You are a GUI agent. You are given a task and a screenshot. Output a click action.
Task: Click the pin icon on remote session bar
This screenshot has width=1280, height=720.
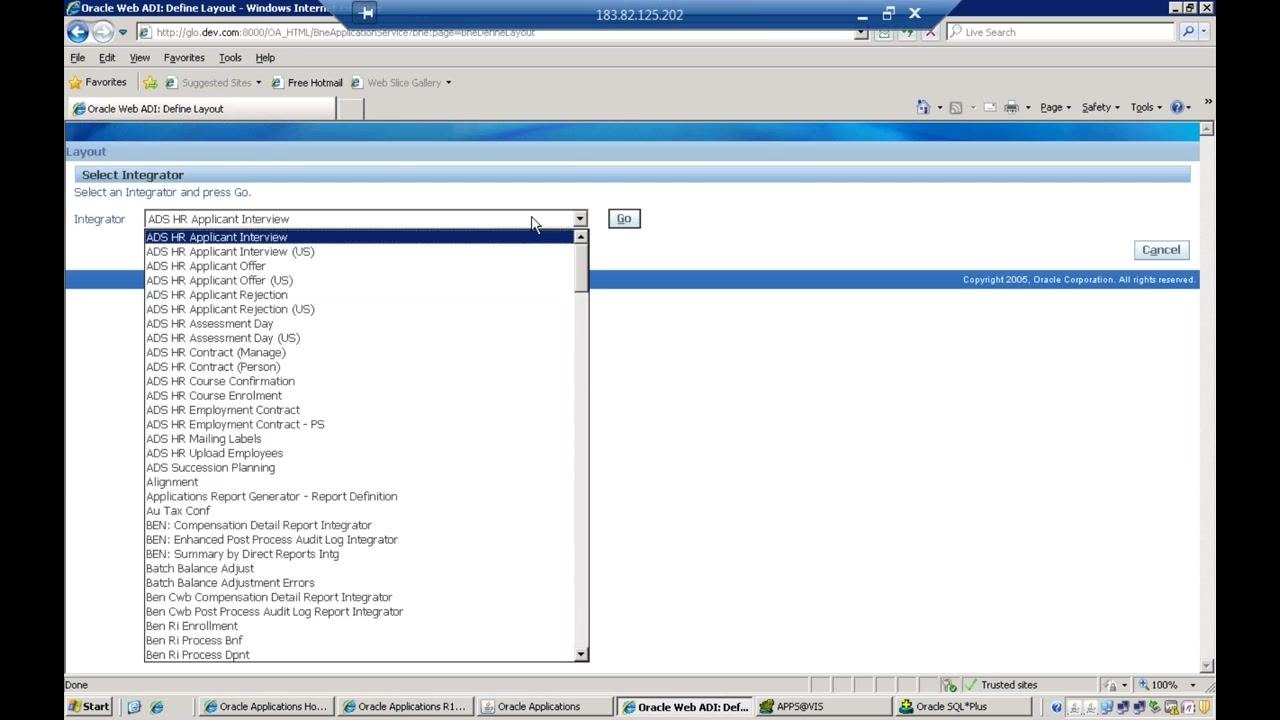pyautogui.click(x=366, y=14)
